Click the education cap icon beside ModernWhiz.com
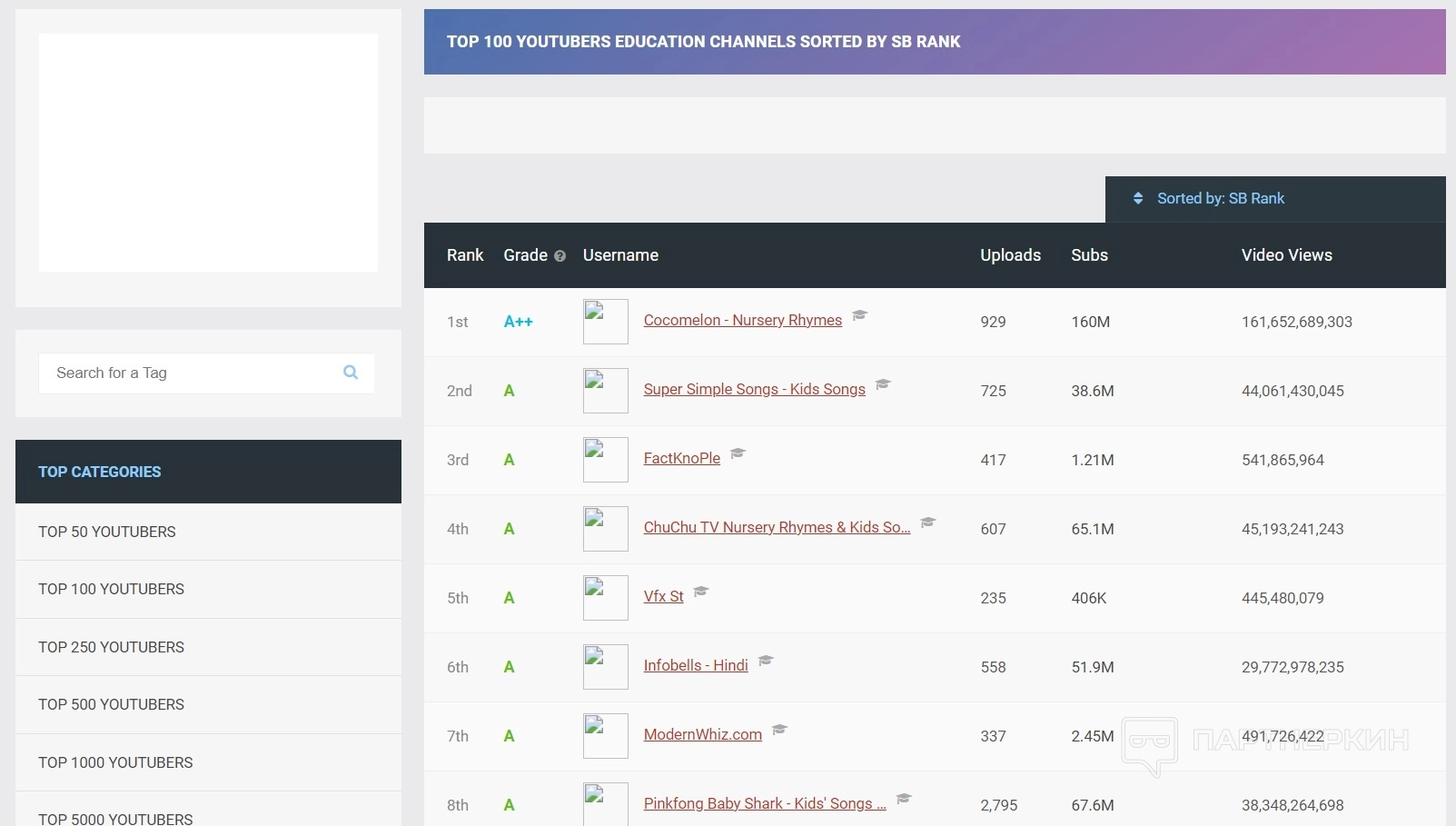 pos(779,730)
